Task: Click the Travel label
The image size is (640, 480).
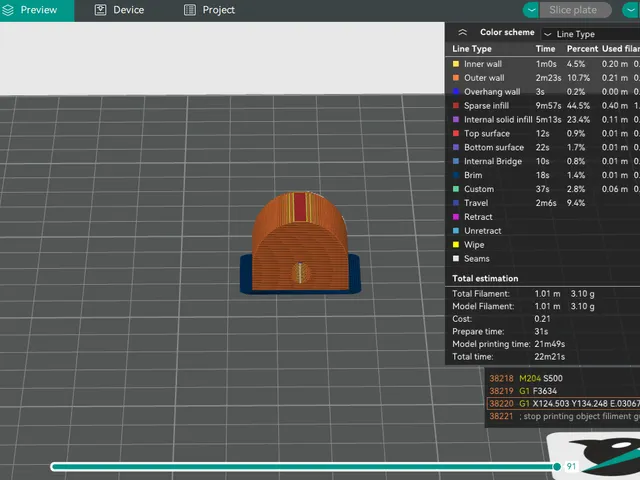Action: click(476, 202)
